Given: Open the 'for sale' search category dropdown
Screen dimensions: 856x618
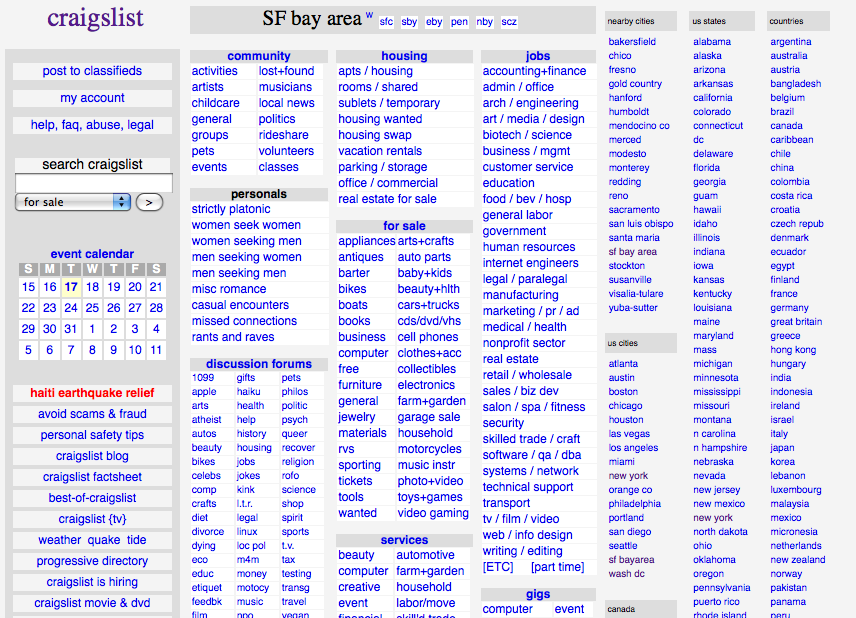Looking at the screenshot, I should (73, 202).
